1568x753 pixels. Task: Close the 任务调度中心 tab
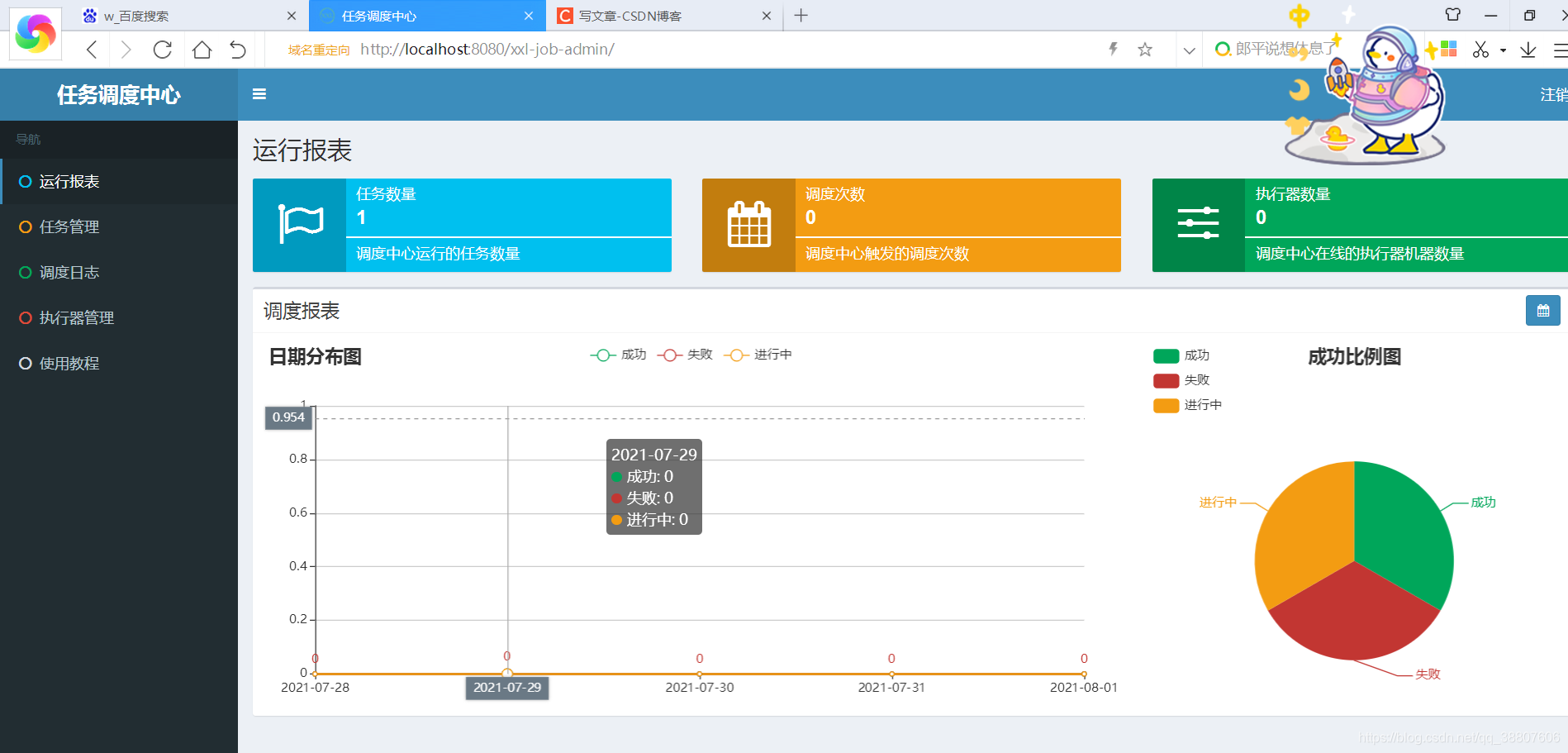click(529, 16)
